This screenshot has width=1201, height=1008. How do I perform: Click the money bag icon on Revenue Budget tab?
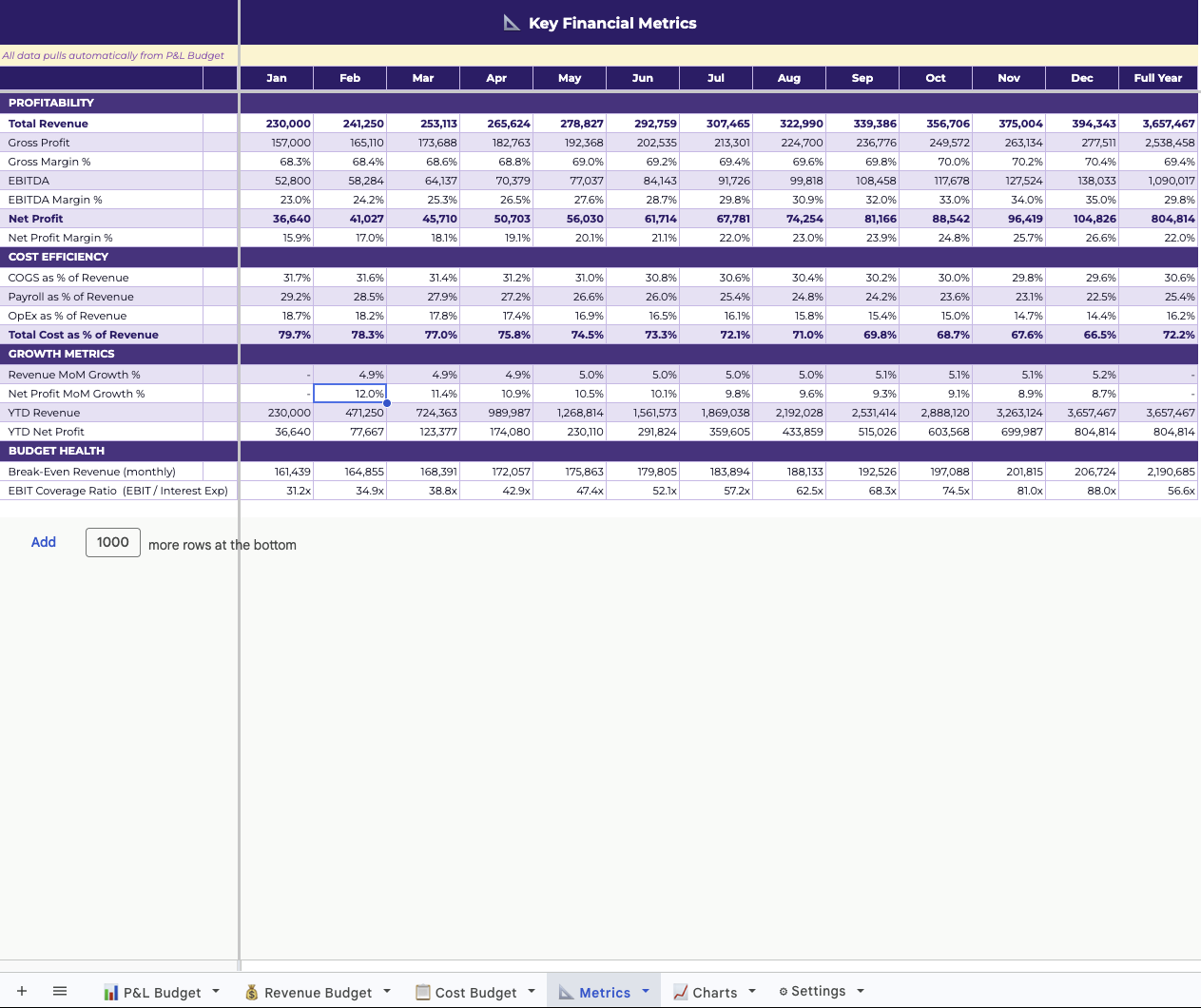(x=252, y=992)
